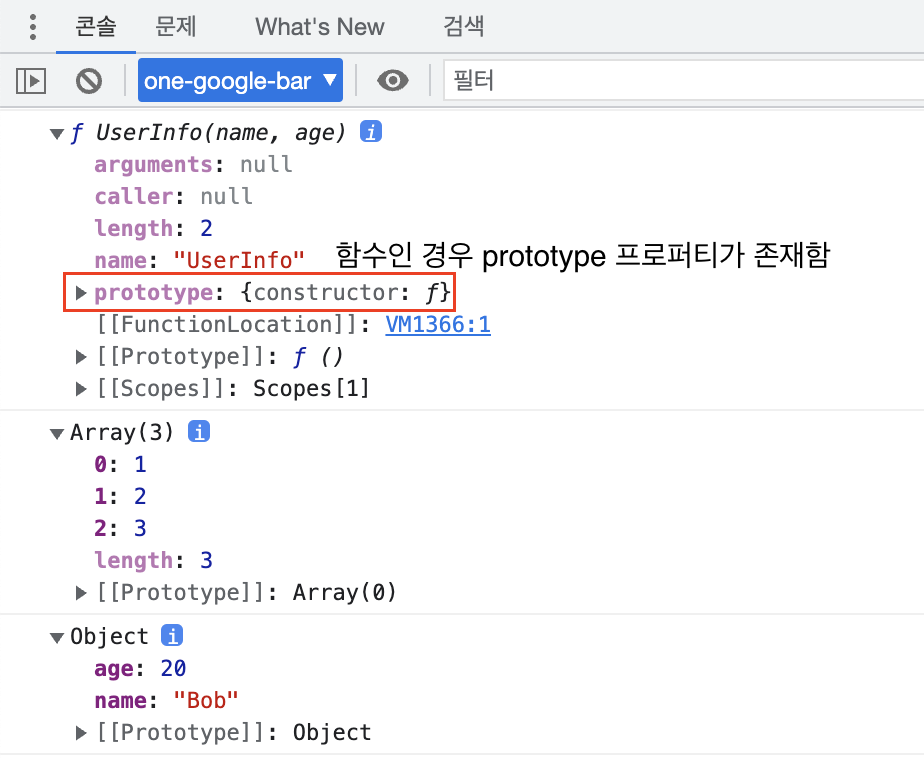
Task: Open live expression eye icon
Action: (x=393, y=81)
